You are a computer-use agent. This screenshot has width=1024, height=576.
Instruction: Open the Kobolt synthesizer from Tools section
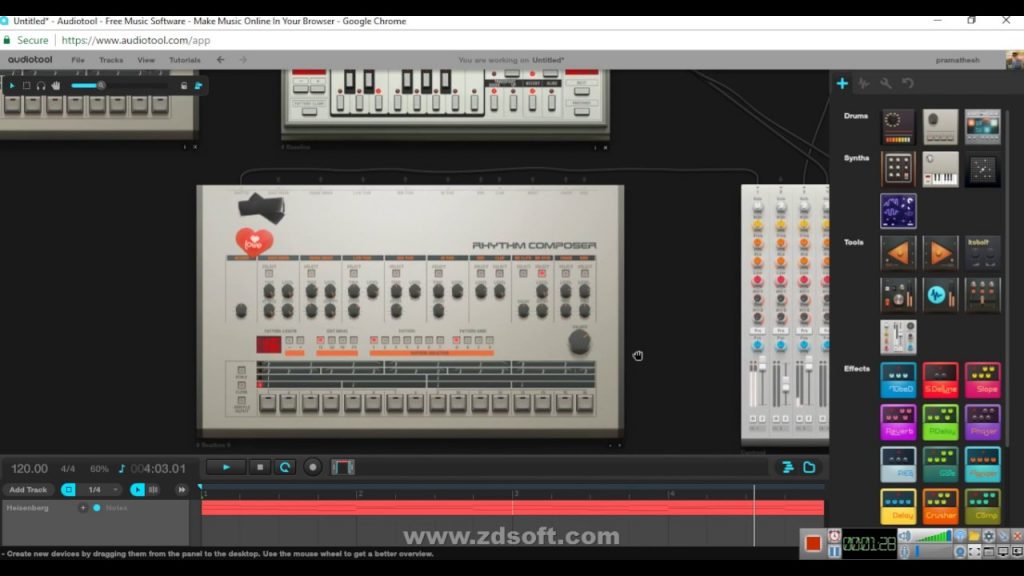982,252
